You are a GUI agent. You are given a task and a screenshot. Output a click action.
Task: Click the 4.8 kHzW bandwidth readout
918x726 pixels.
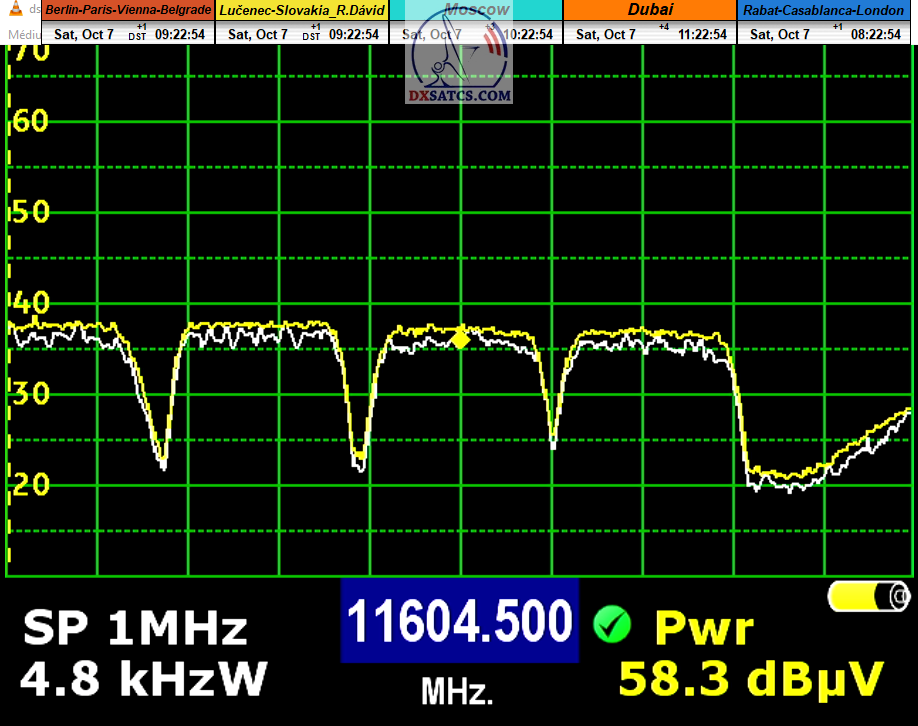pos(143,679)
